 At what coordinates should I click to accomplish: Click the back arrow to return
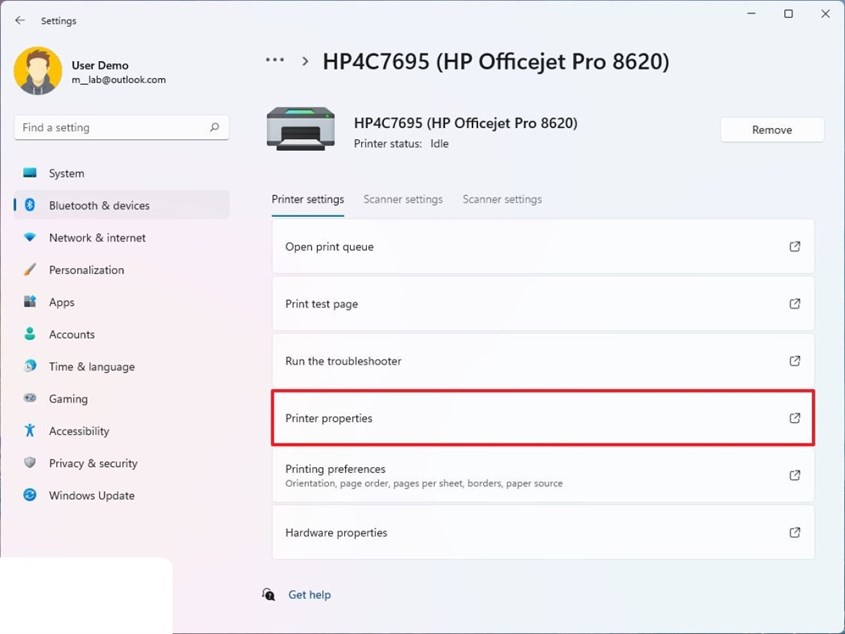tap(19, 19)
